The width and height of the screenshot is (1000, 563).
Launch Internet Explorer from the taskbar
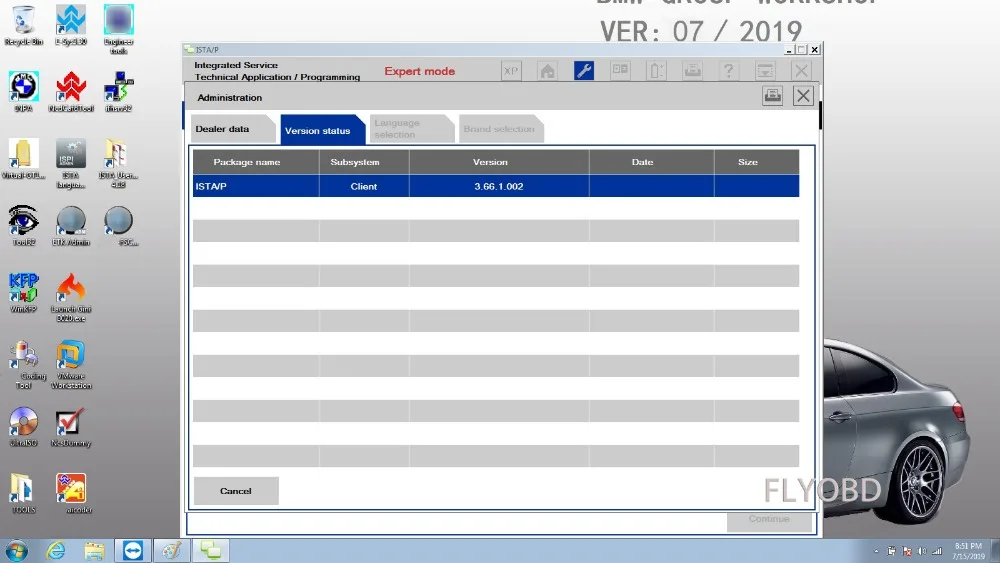coord(56,550)
